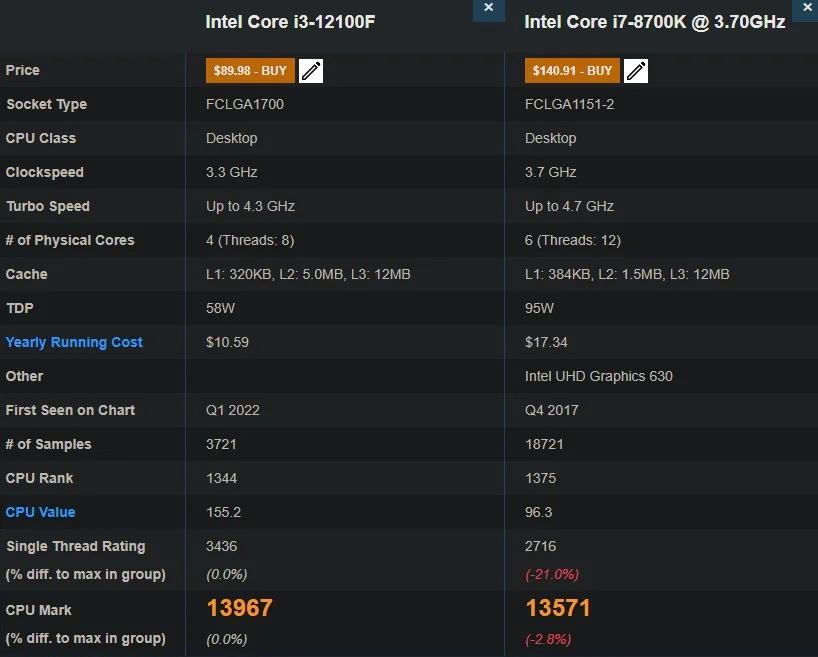Edit price pencil icon for i7-8700K

click(x=636, y=71)
